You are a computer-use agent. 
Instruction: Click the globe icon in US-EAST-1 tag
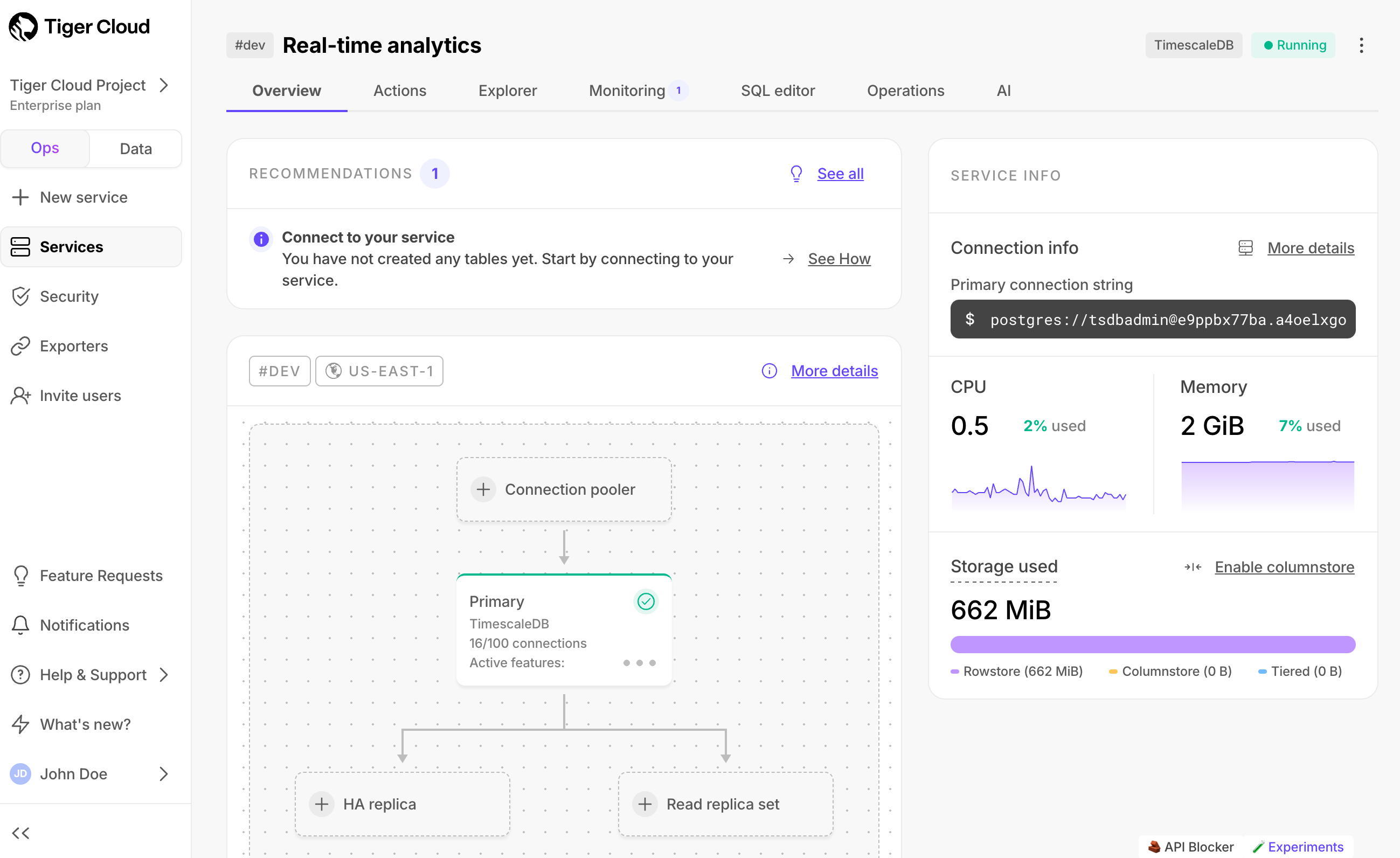(334, 371)
